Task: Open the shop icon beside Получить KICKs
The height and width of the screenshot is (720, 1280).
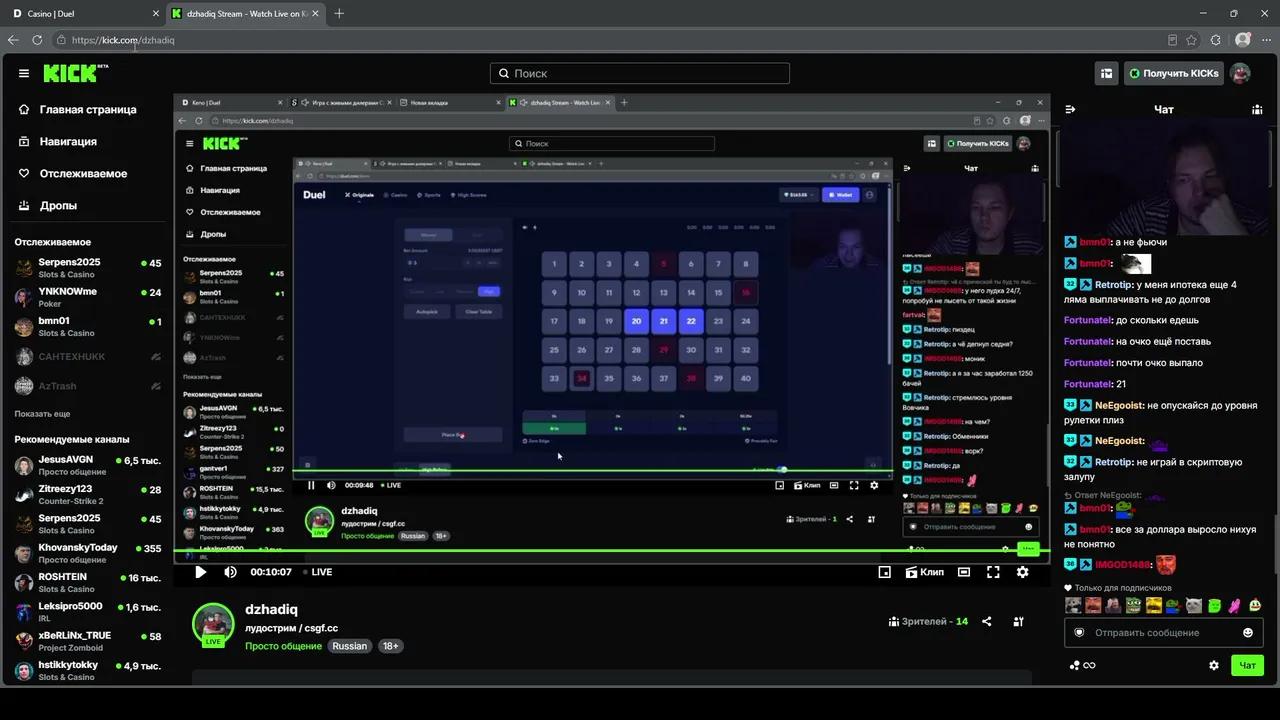Action: pos(1106,73)
